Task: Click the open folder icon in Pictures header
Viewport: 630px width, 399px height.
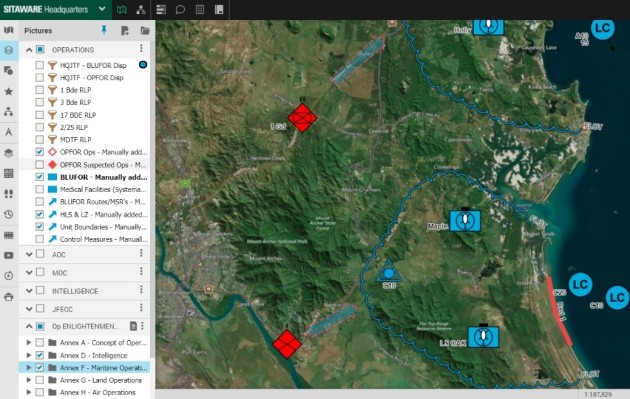Action: pyautogui.click(x=145, y=31)
